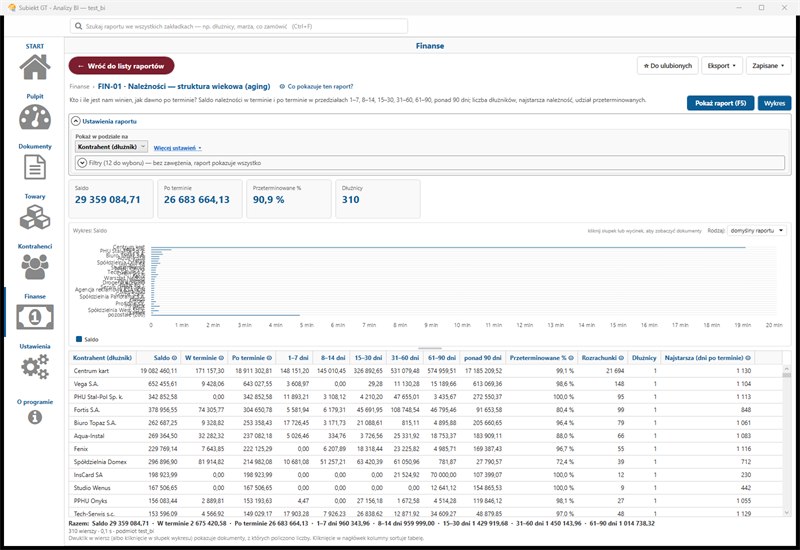Select the Centrum kart table row

click(x=426, y=371)
